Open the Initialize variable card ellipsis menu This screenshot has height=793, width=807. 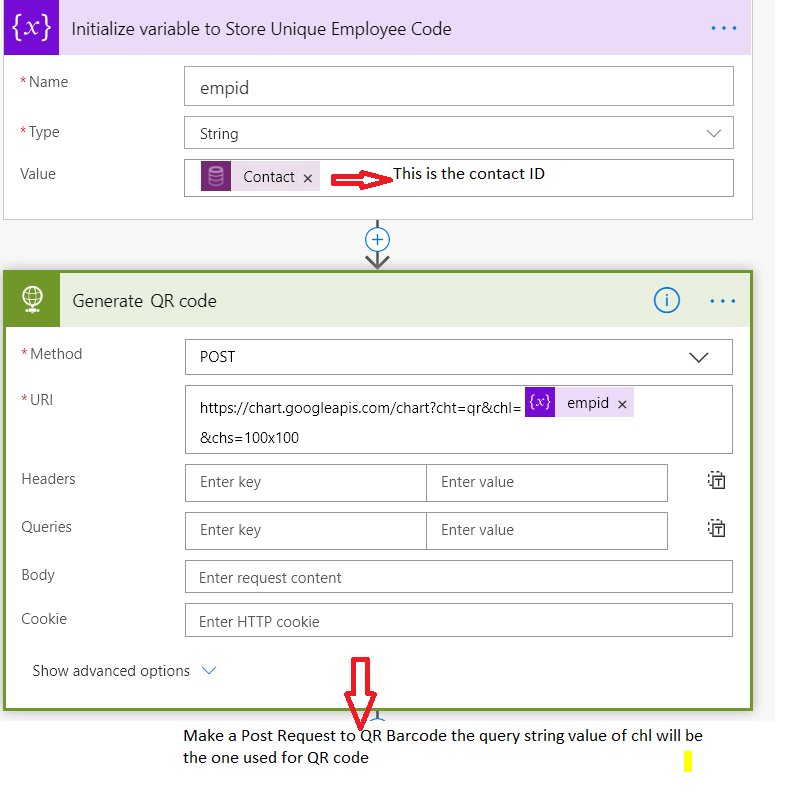(723, 28)
